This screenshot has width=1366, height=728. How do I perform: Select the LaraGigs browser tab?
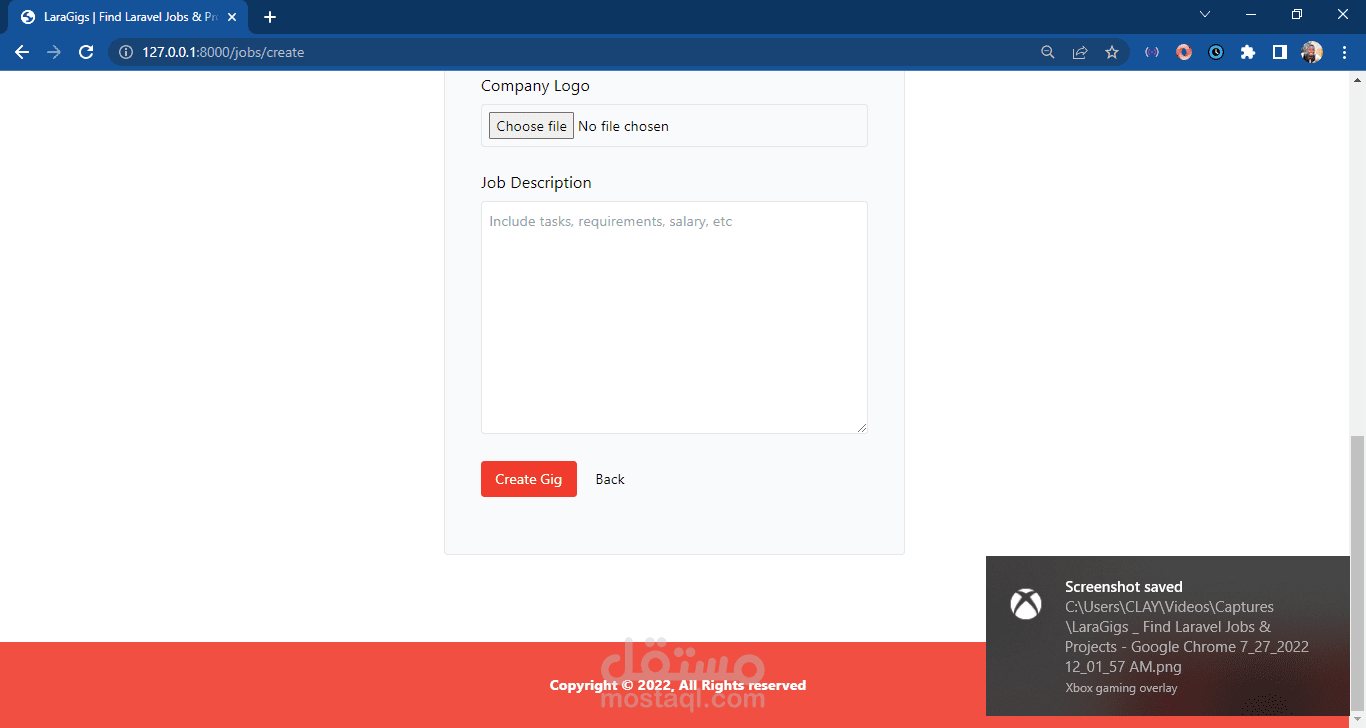[x=128, y=17]
